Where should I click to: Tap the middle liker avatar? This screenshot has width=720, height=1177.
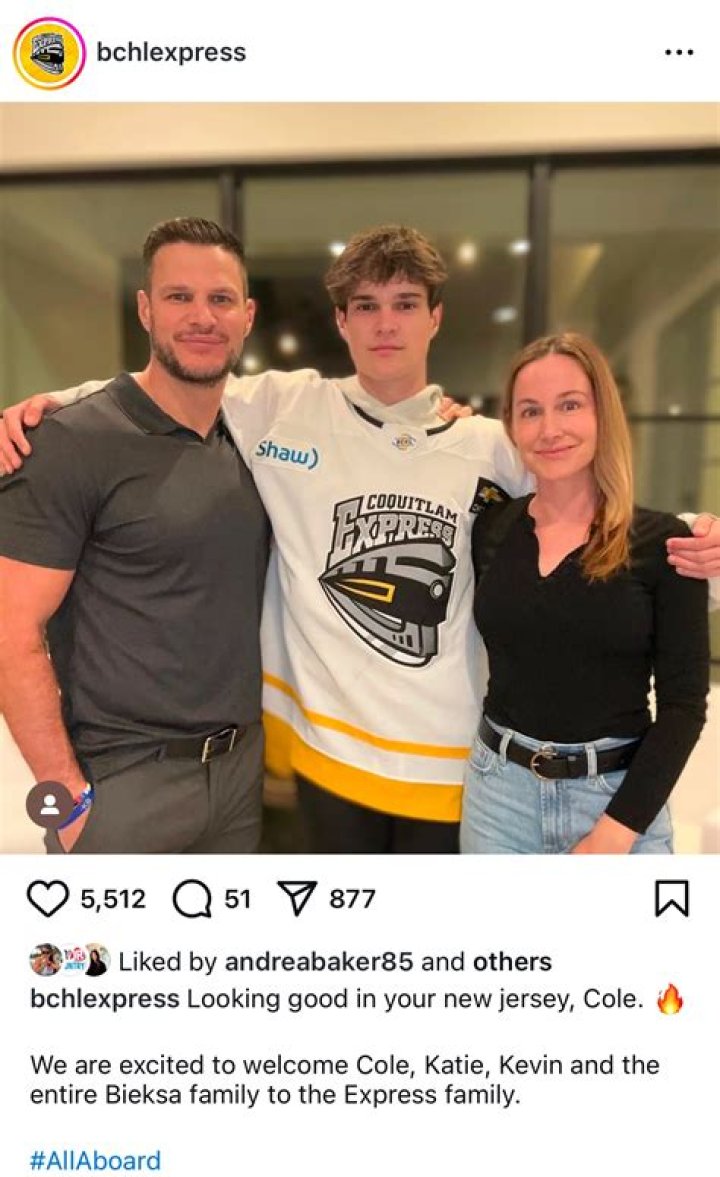pyautogui.click(x=72, y=961)
